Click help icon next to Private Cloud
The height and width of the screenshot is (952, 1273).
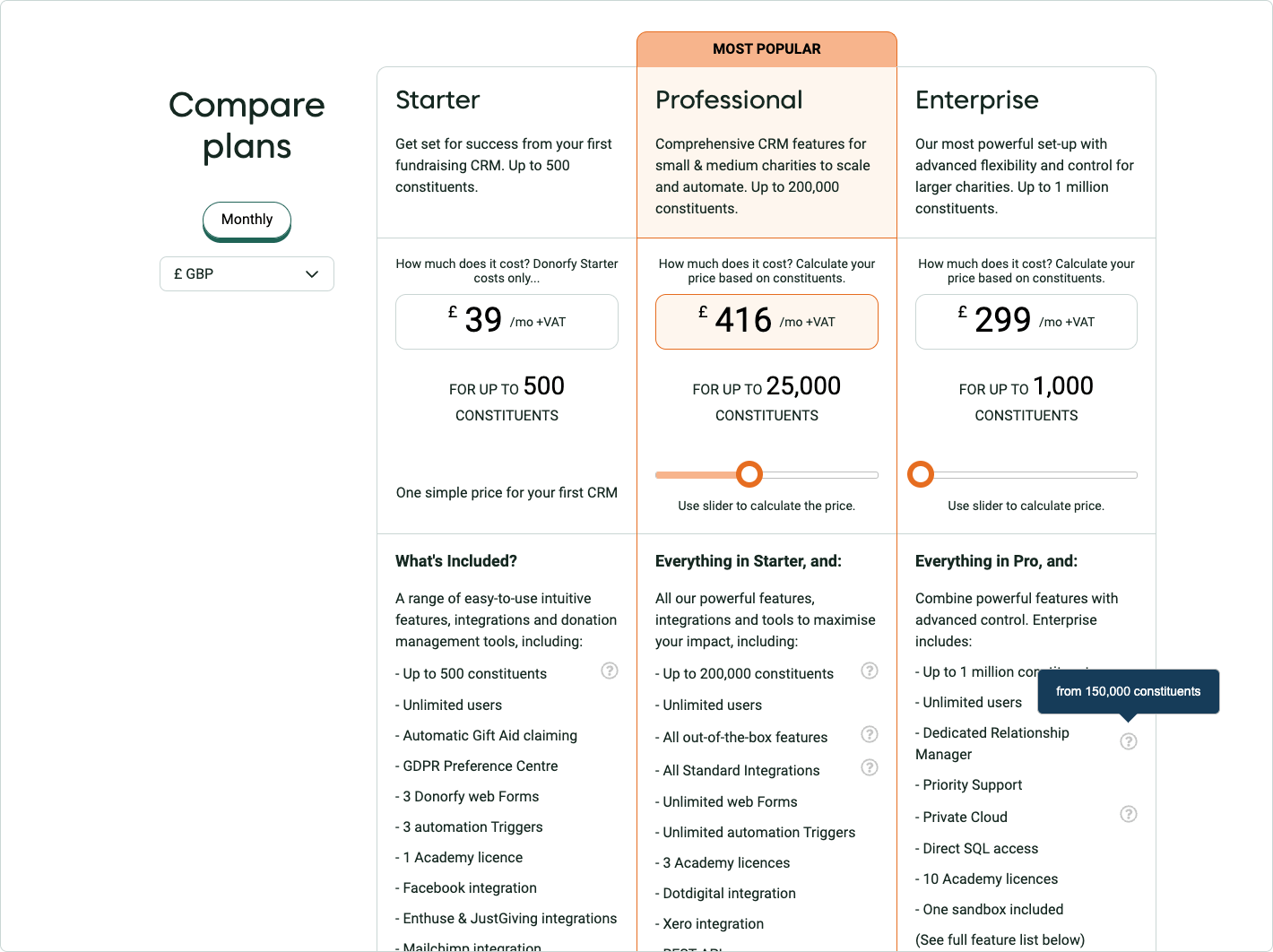(1129, 814)
